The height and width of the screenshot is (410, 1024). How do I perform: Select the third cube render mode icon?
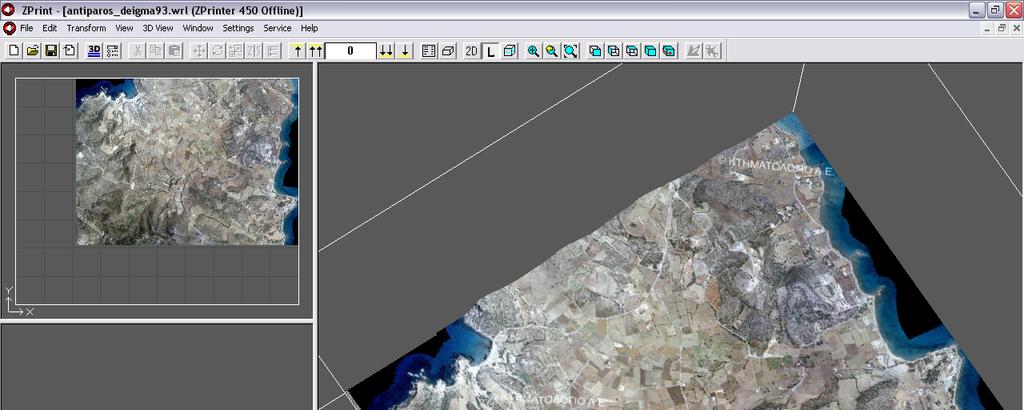click(632, 51)
